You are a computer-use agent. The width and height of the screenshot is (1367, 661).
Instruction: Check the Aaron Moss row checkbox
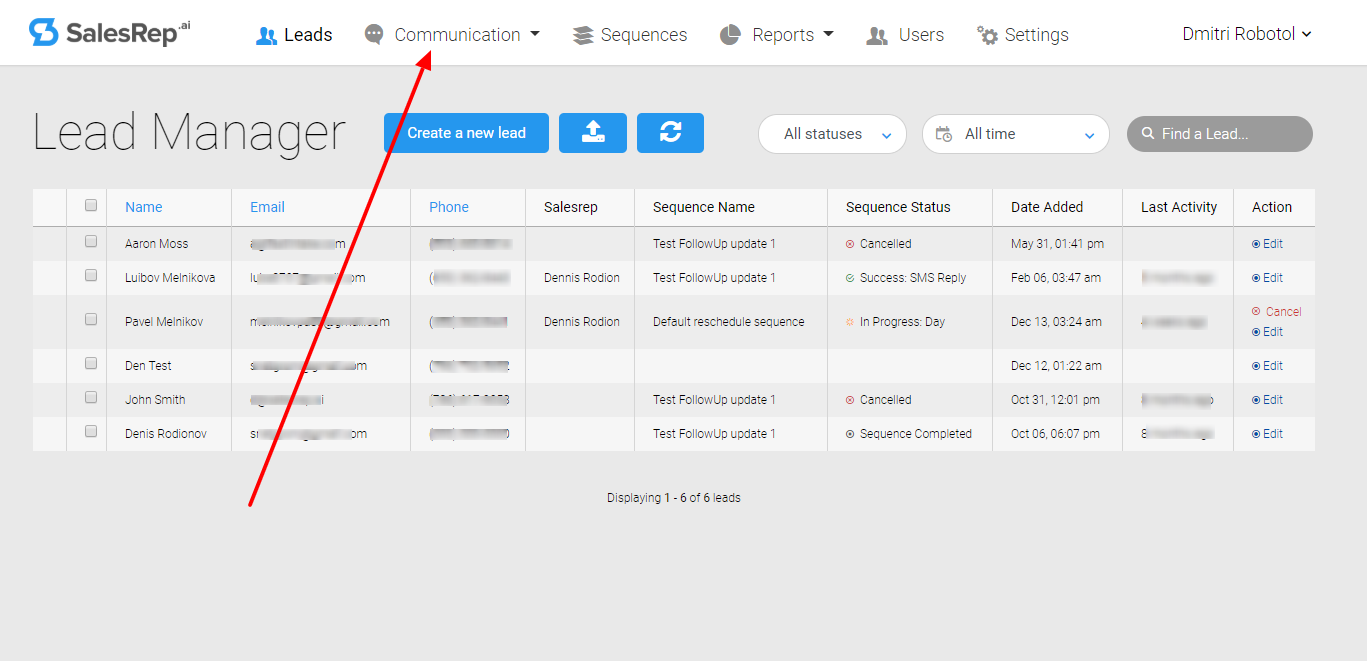[x=91, y=241]
